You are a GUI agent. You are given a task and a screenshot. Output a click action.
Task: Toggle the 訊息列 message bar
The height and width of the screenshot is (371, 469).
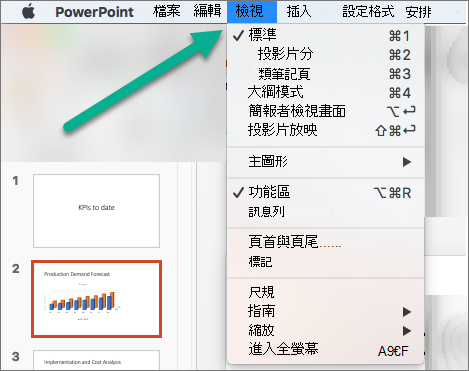(x=325, y=212)
